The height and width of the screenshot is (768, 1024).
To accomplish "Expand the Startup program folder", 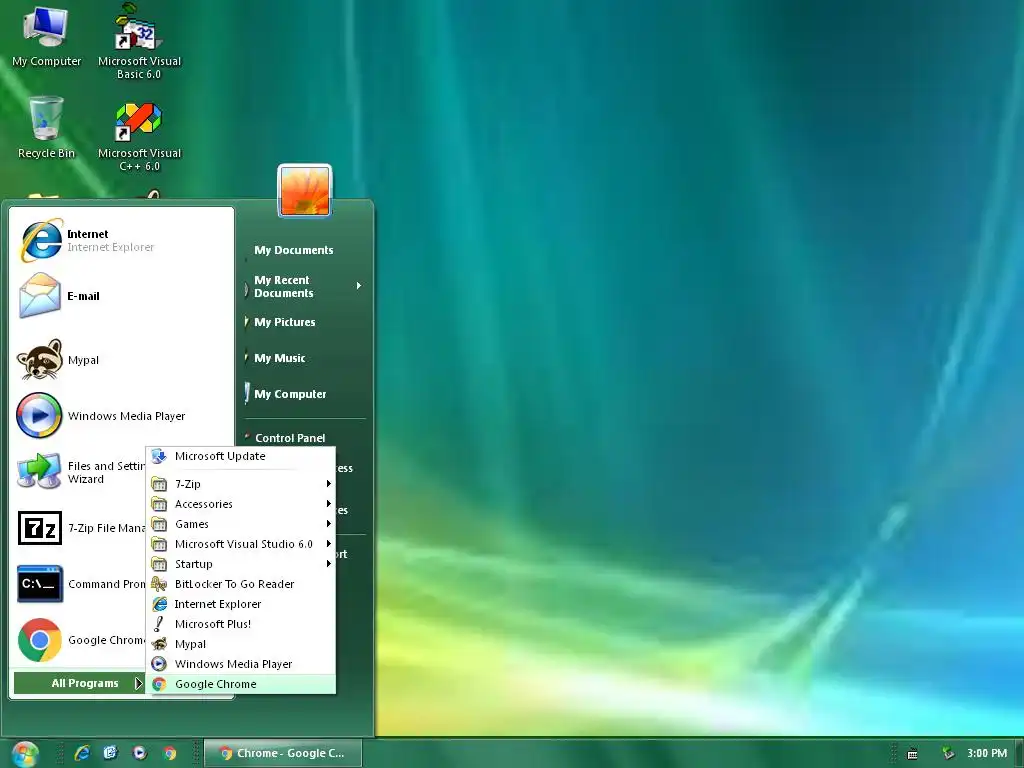I will 241,564.
